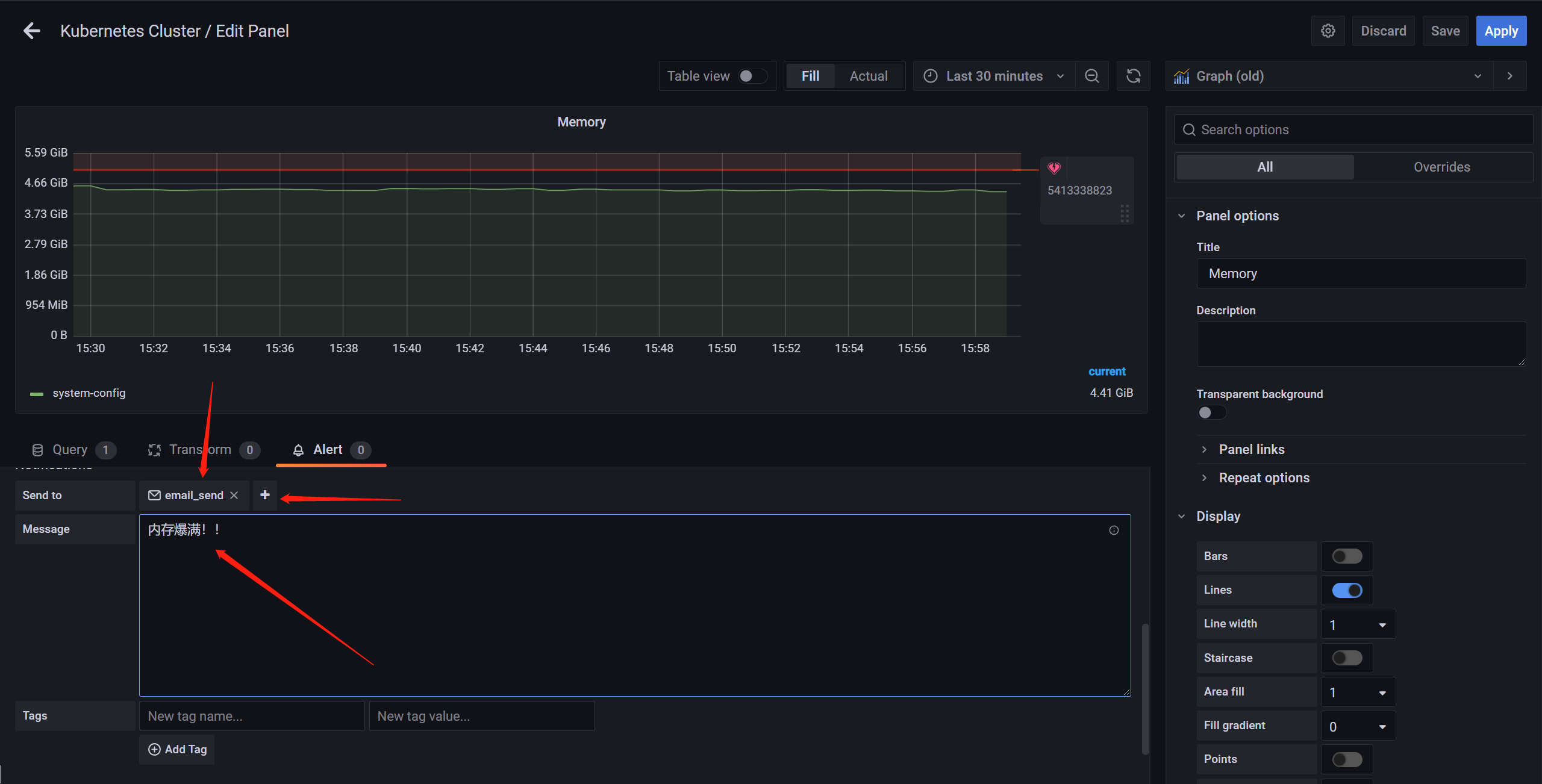This screenshot has height=784, width=1542.
Task: Click the New tag name input field
Action: coord(251,716)
